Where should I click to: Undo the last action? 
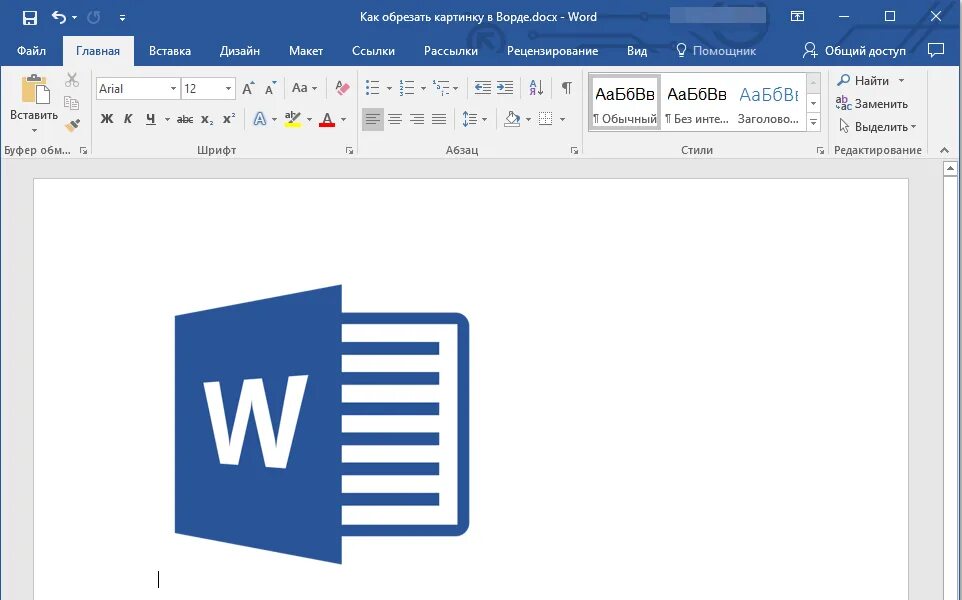click(x=59, y=17)
